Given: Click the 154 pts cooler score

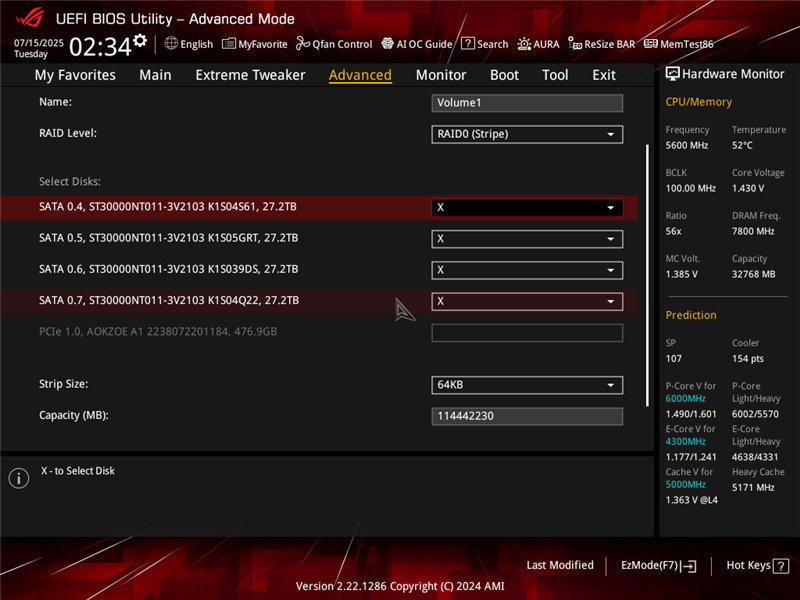Looking at the screenshot, I should point(747,359).
